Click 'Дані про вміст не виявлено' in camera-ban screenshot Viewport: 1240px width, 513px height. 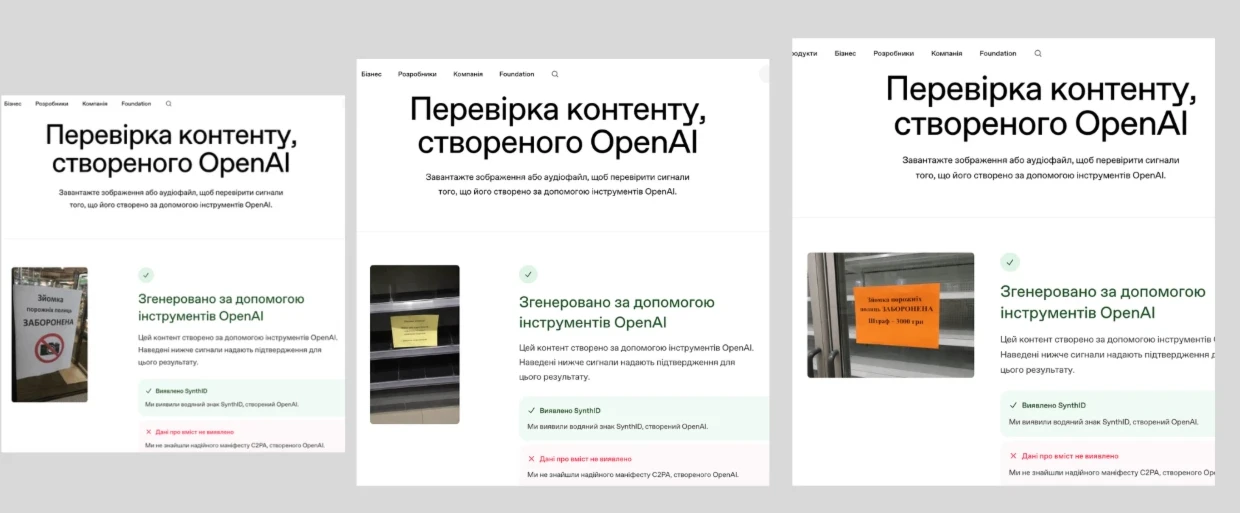point(194,432)
